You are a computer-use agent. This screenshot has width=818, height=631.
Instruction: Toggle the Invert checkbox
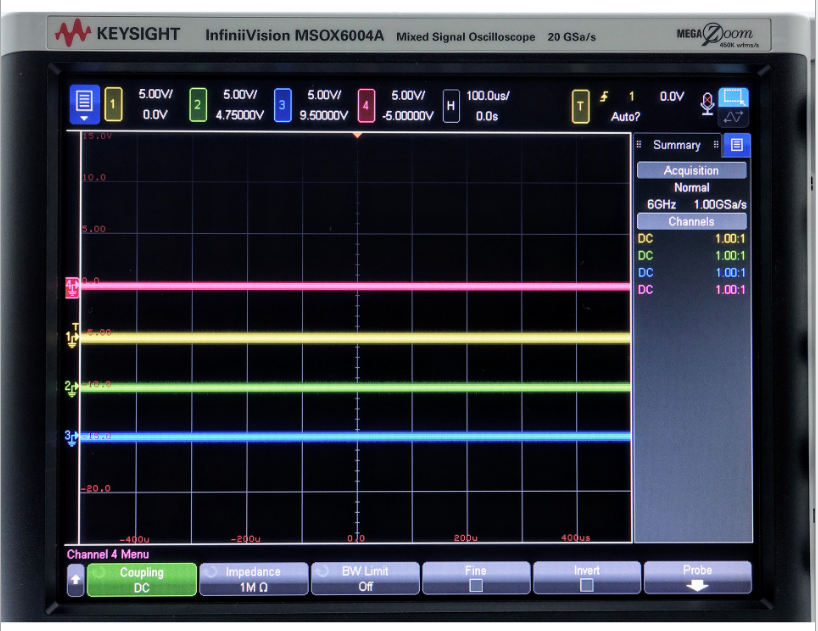pos(587,585)
